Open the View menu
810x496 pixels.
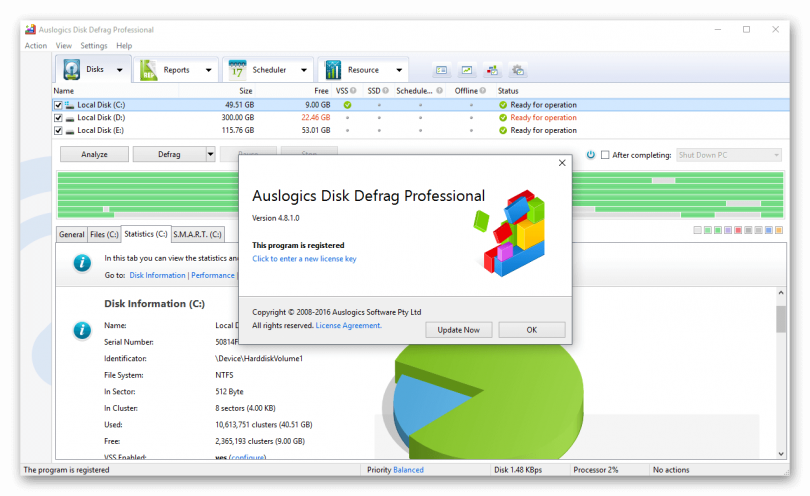click(64, 45)
